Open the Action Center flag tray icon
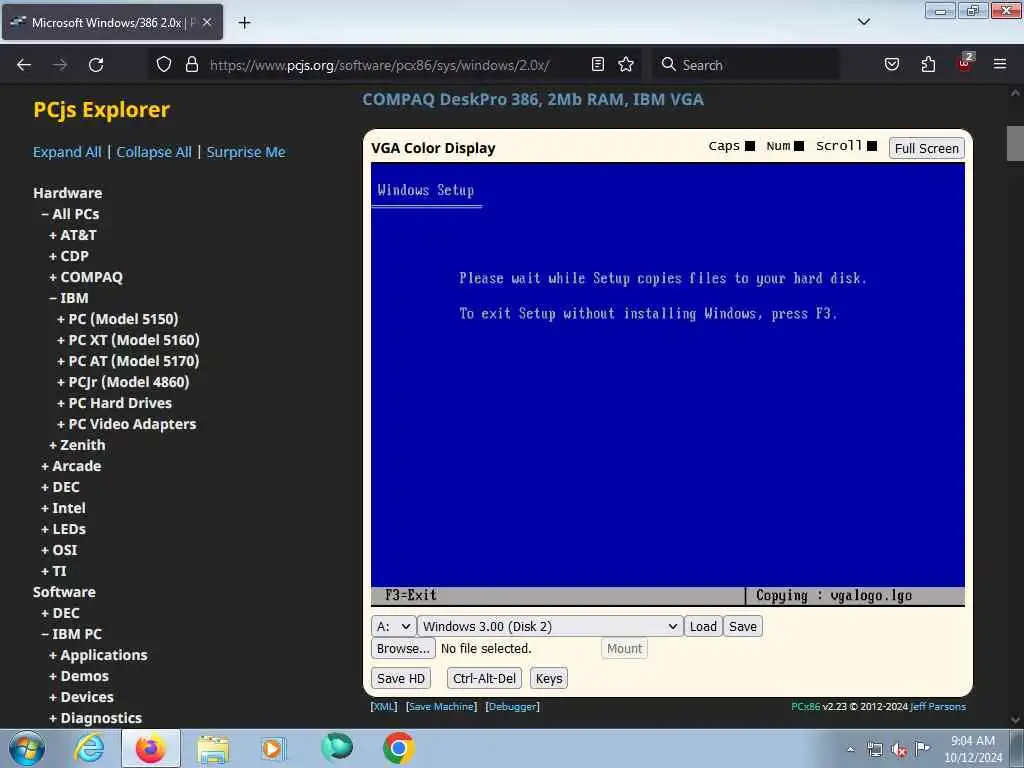Image resolution: width=1024 pixels, height=768 pixels. click(922, 748)
